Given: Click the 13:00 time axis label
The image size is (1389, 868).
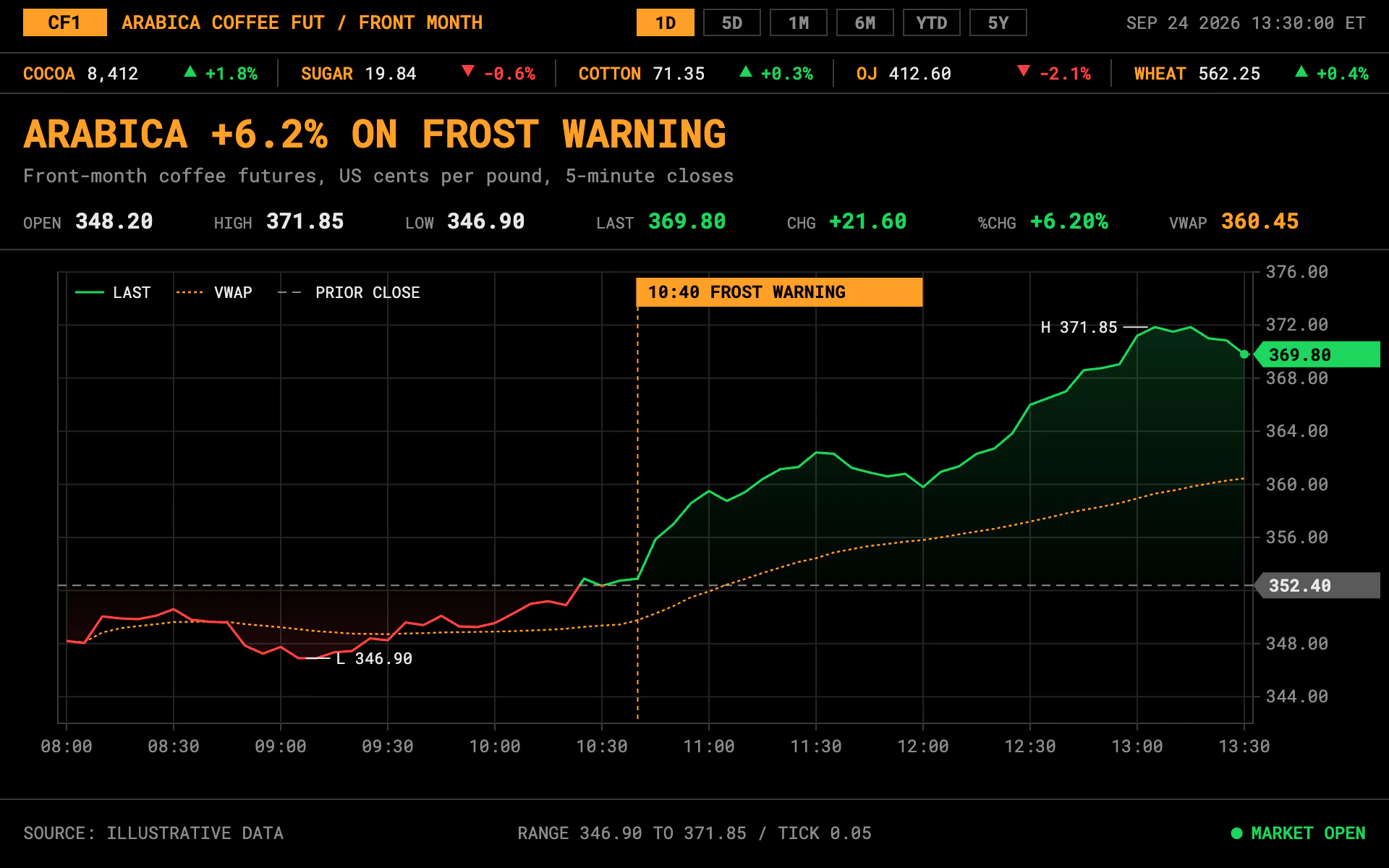Looking at the screenshot, I should (1137, 746).
